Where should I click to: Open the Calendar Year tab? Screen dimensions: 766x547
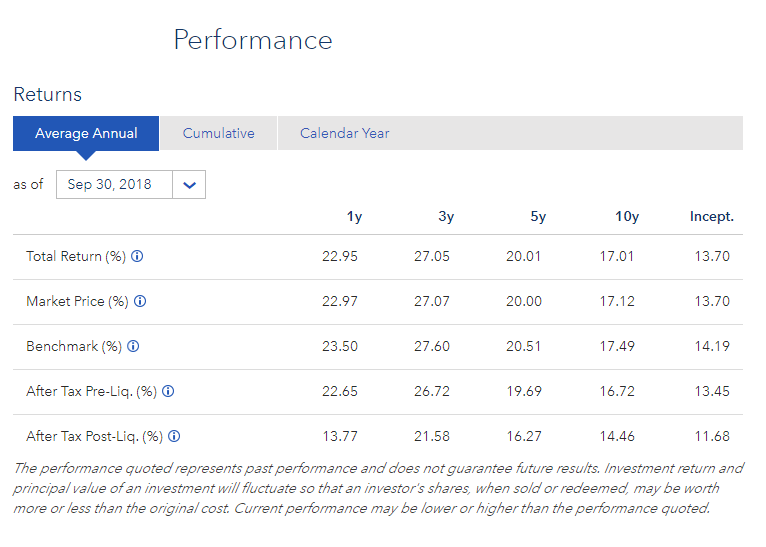coord(344,133)
